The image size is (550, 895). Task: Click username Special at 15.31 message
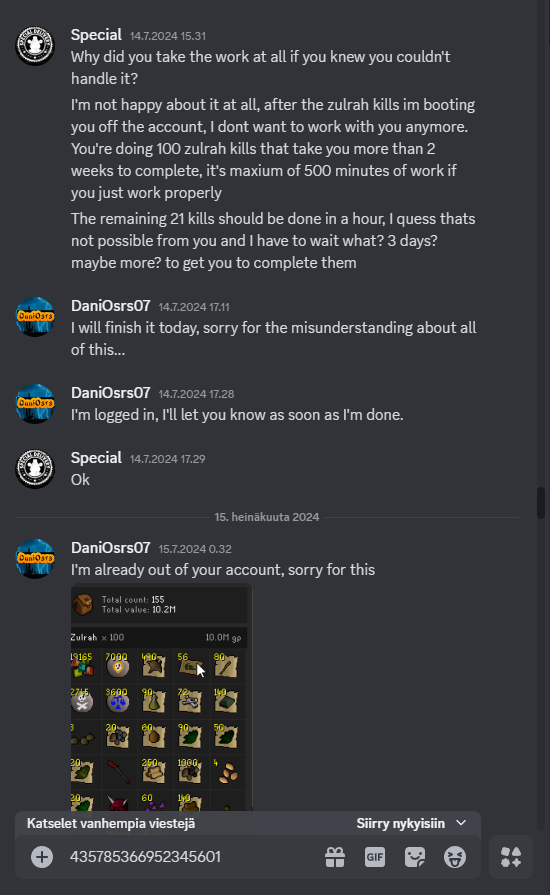(x=96, y=35)
